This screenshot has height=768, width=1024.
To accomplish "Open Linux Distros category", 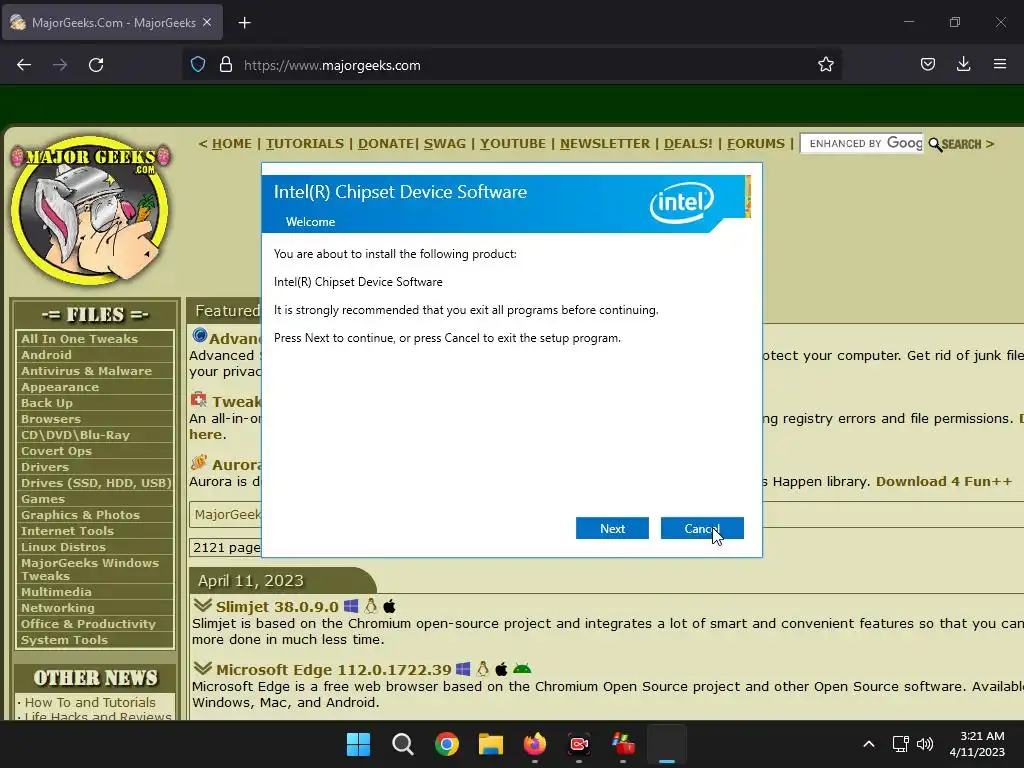I will pyautogui.click(x=63, y=547).
